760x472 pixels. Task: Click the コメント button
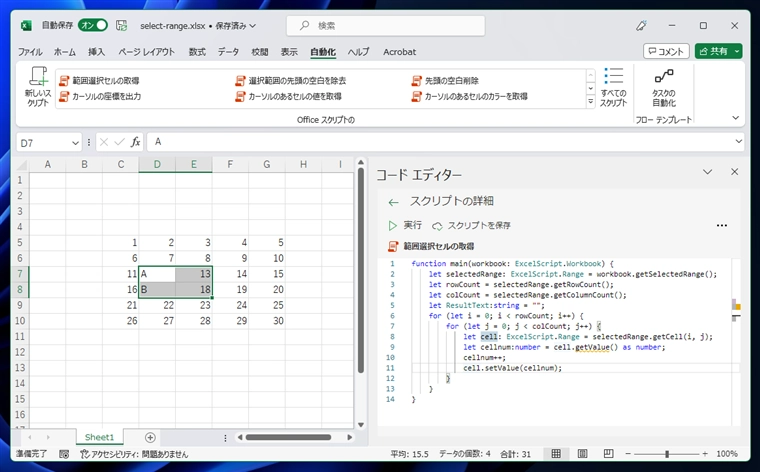click(x=666, y=51)
